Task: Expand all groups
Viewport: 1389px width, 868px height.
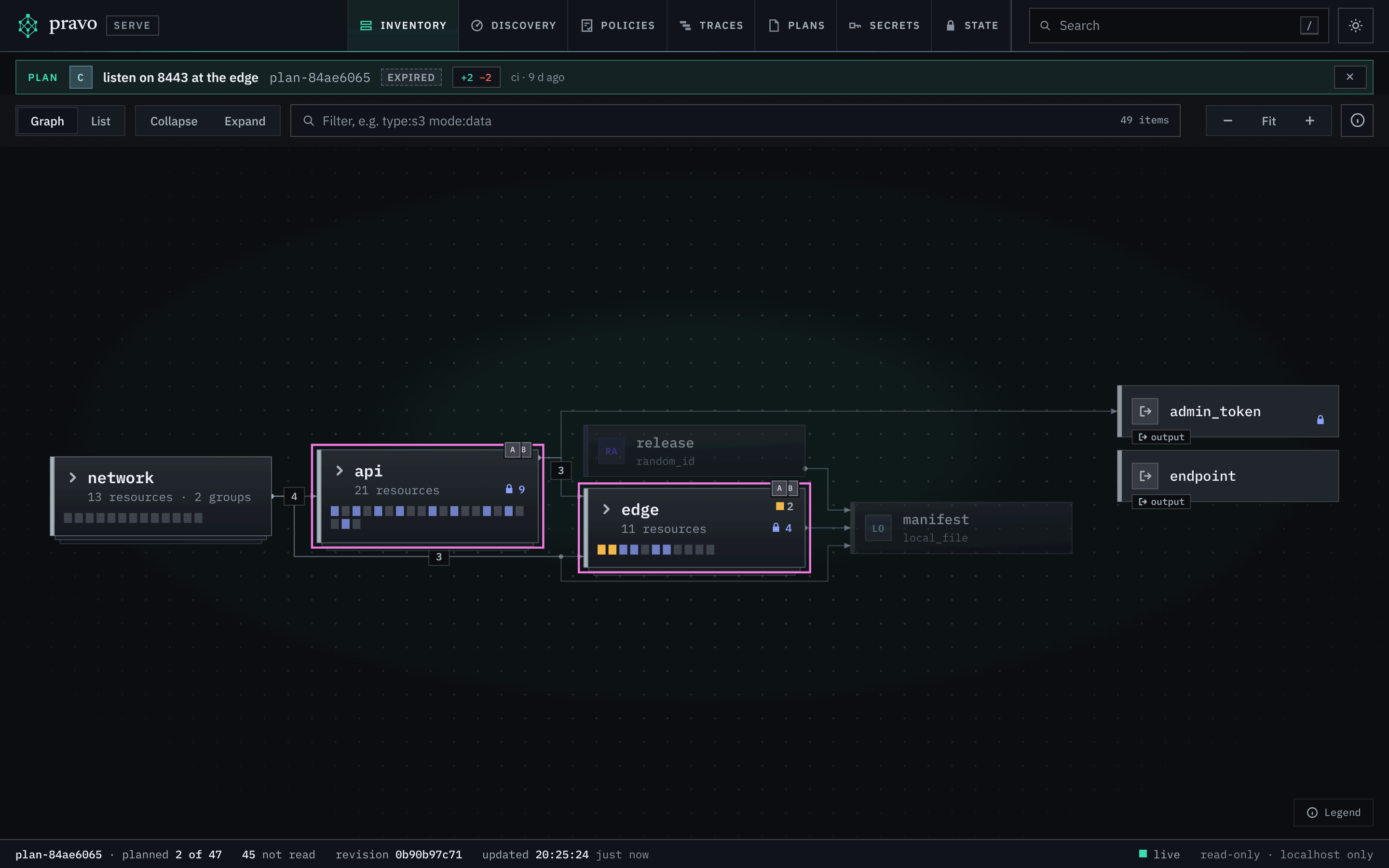Action: 245,121
